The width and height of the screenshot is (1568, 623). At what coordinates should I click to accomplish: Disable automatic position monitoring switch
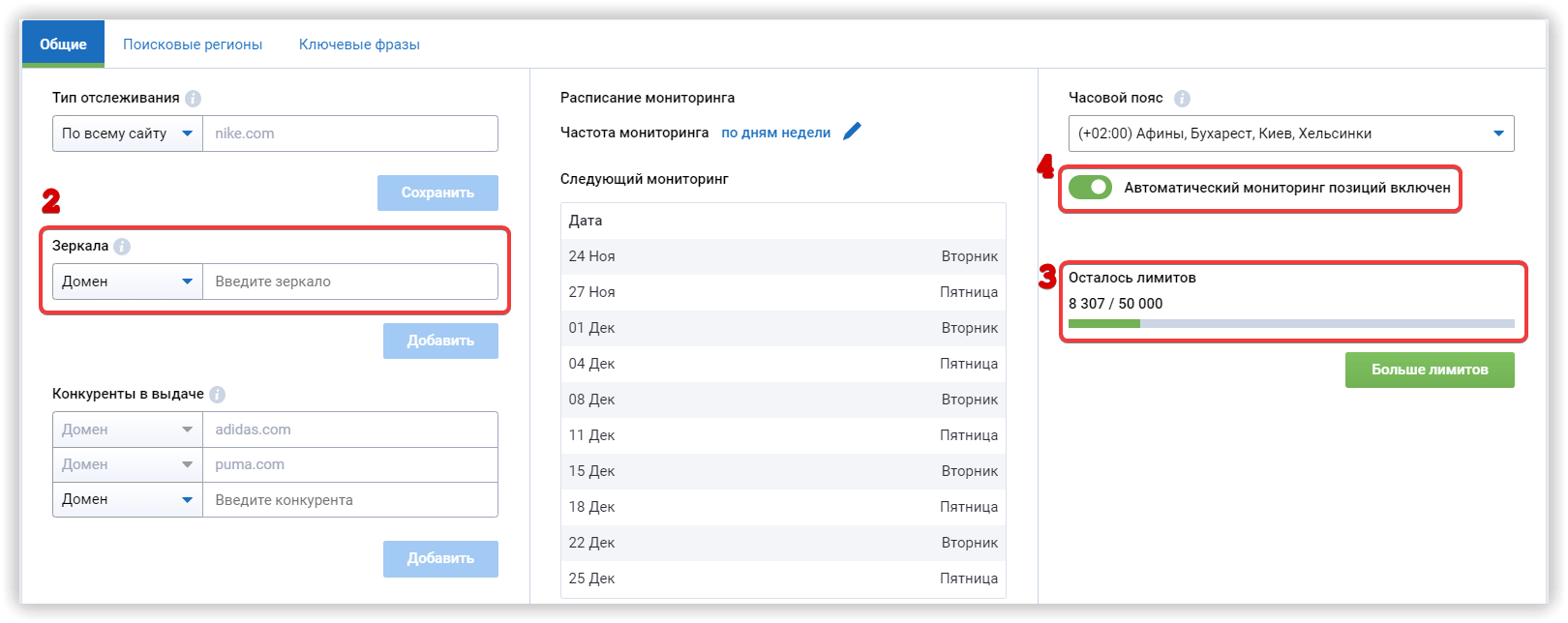[1091, 188]
